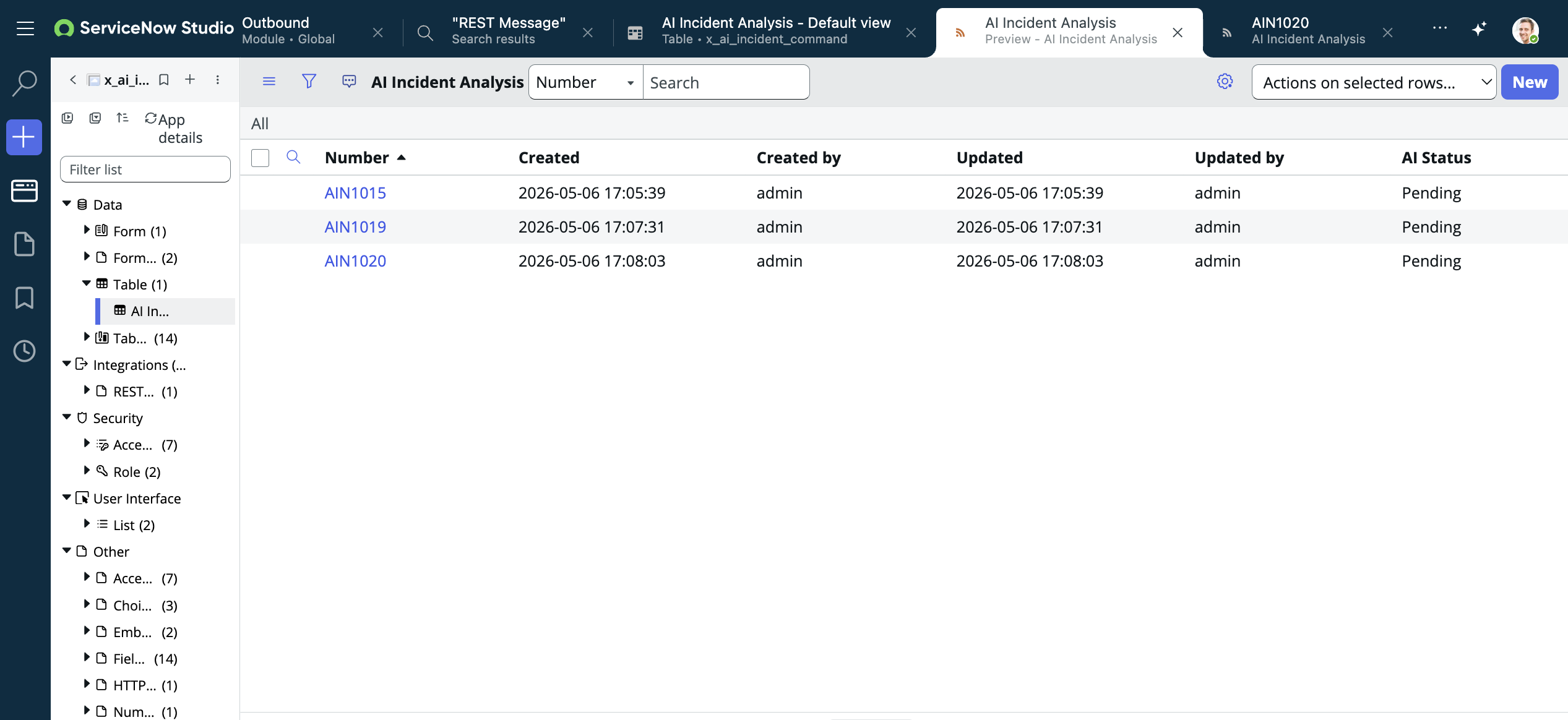Click the ServiceNow Studio logo

[144, 28]
